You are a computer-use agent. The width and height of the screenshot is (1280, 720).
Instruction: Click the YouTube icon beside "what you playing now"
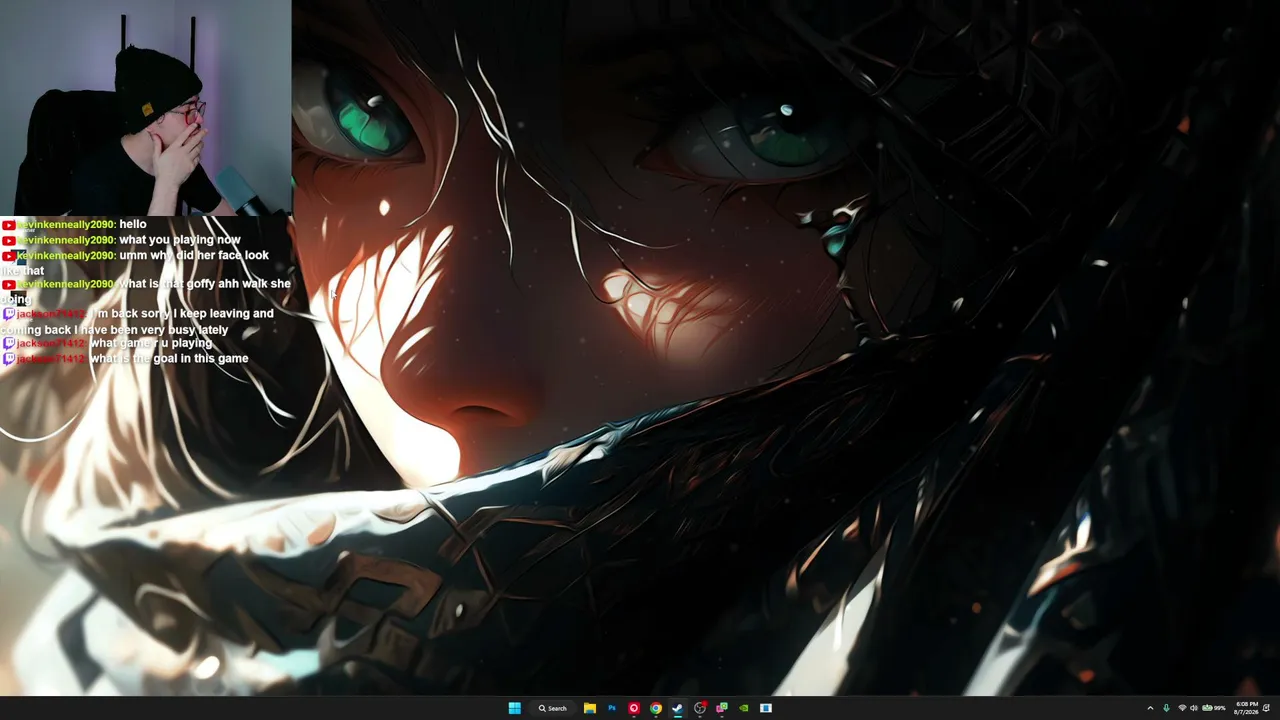click(x=8, y=241)
